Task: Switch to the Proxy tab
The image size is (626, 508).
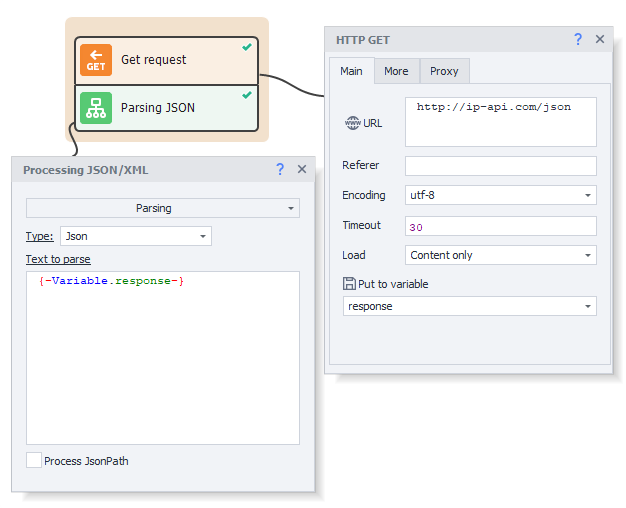Action: (x=444, y=71)
